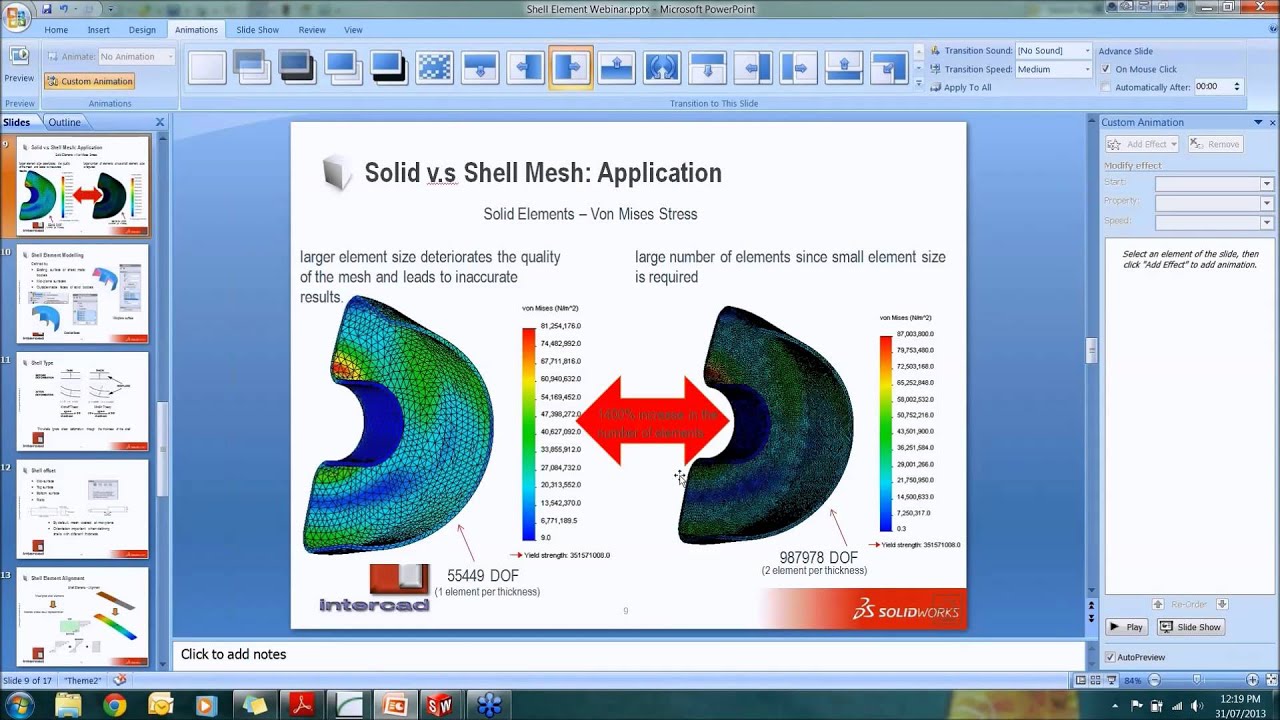Image resolution: width=1280 pixels, height=720 pixels.
Task: Apply the Cut transition
Action: click(343, 68)
